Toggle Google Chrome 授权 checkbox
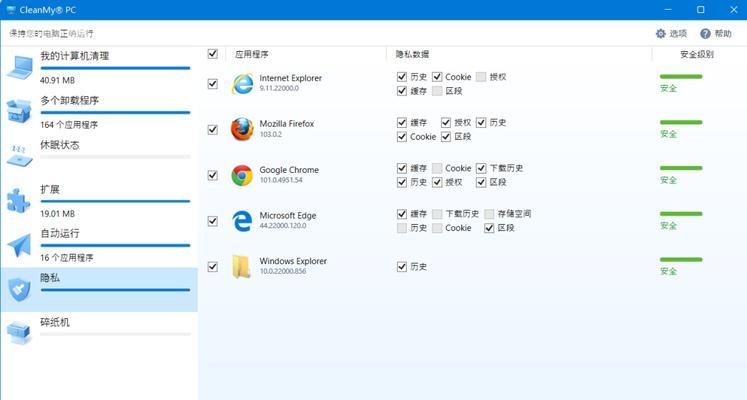Screen dimensions: 747x400 437,182
